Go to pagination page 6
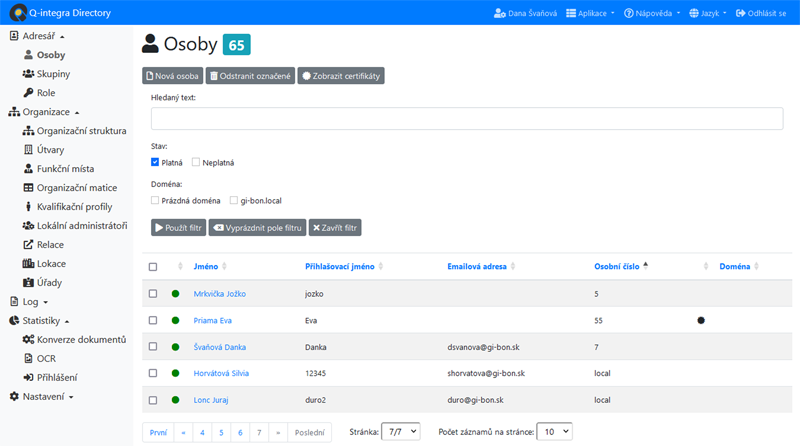 click(x=240, y=432)
